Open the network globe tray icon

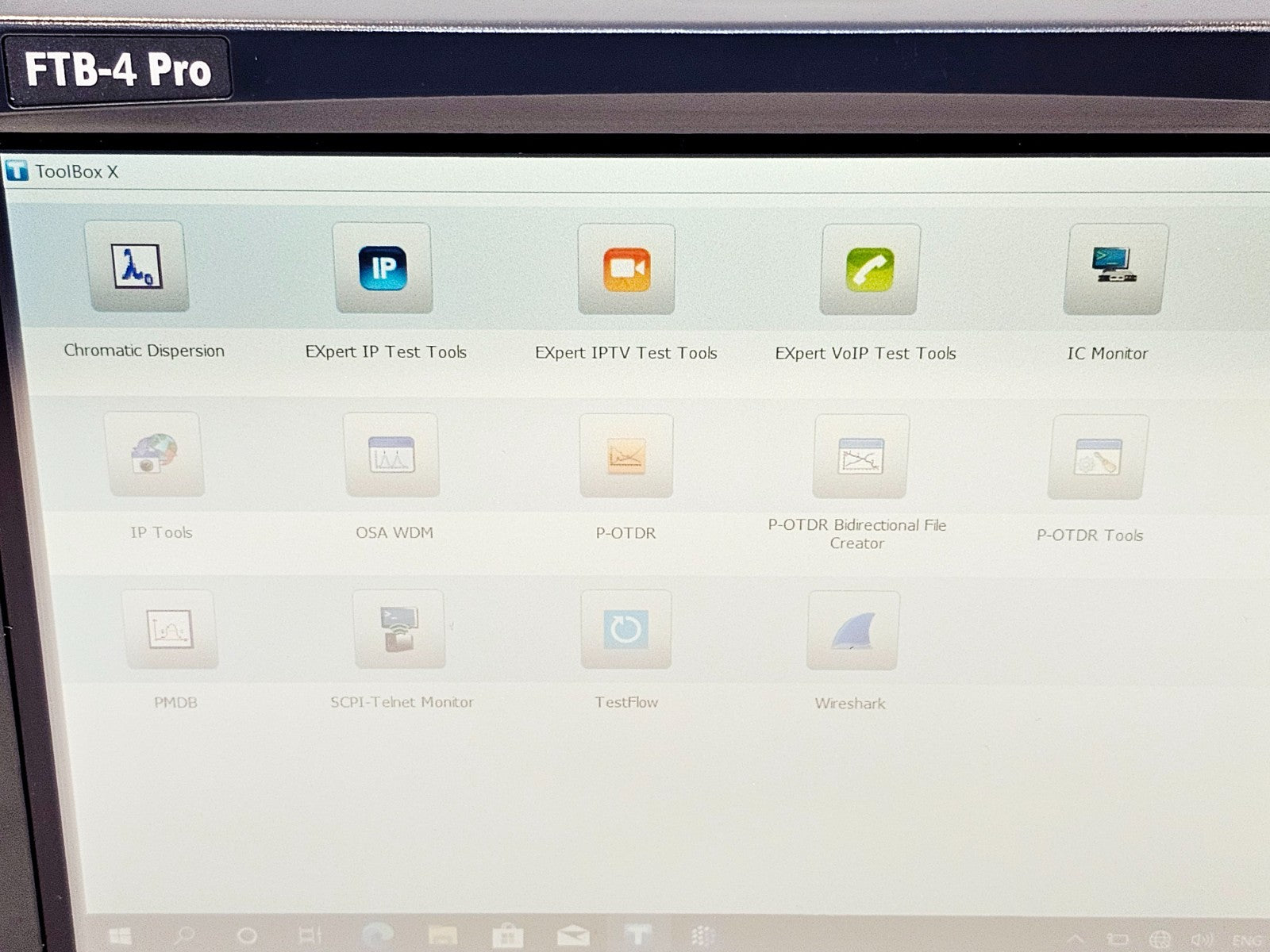click(1160, 941)
